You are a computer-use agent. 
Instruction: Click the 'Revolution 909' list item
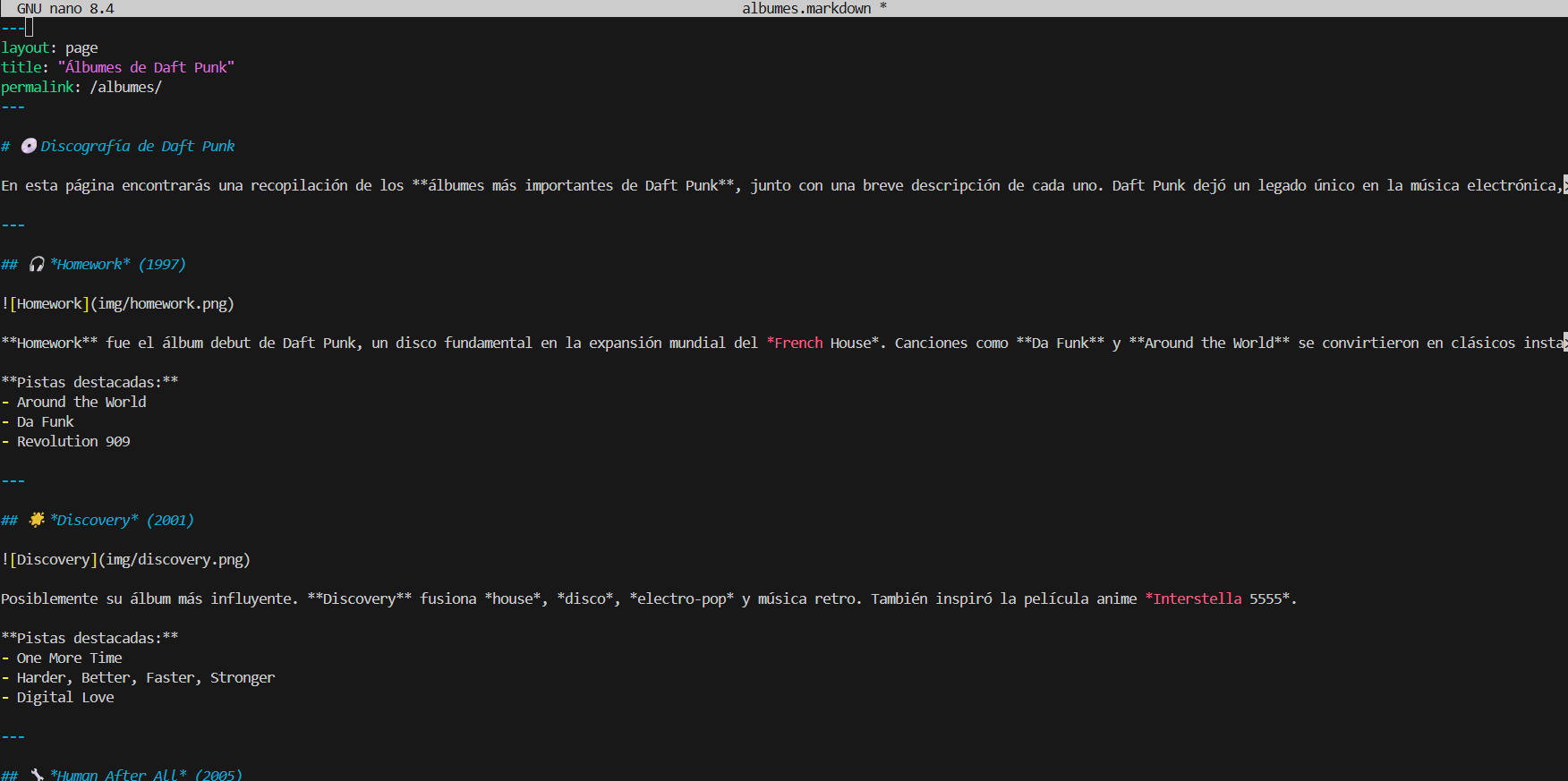[x=73, y=442]
